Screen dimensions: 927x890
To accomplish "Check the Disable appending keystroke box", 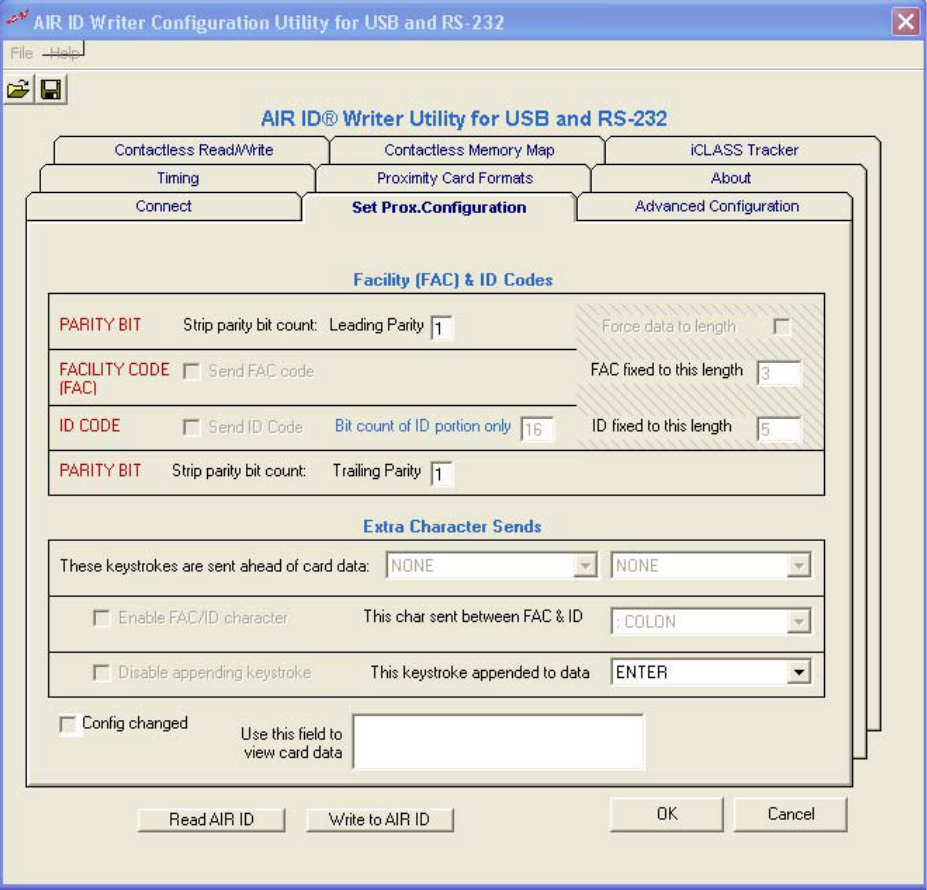I will click(x=101, y=673).
